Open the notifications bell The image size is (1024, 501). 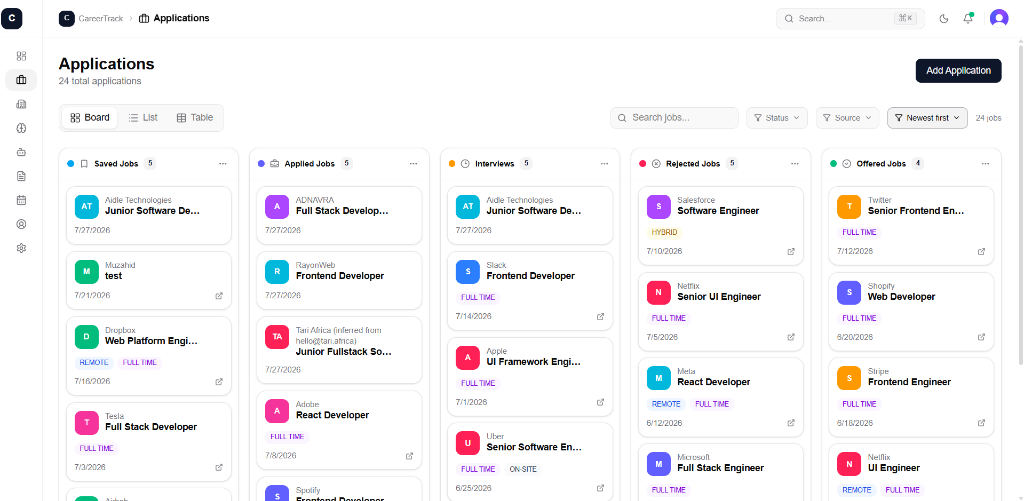tap(968, 18)
